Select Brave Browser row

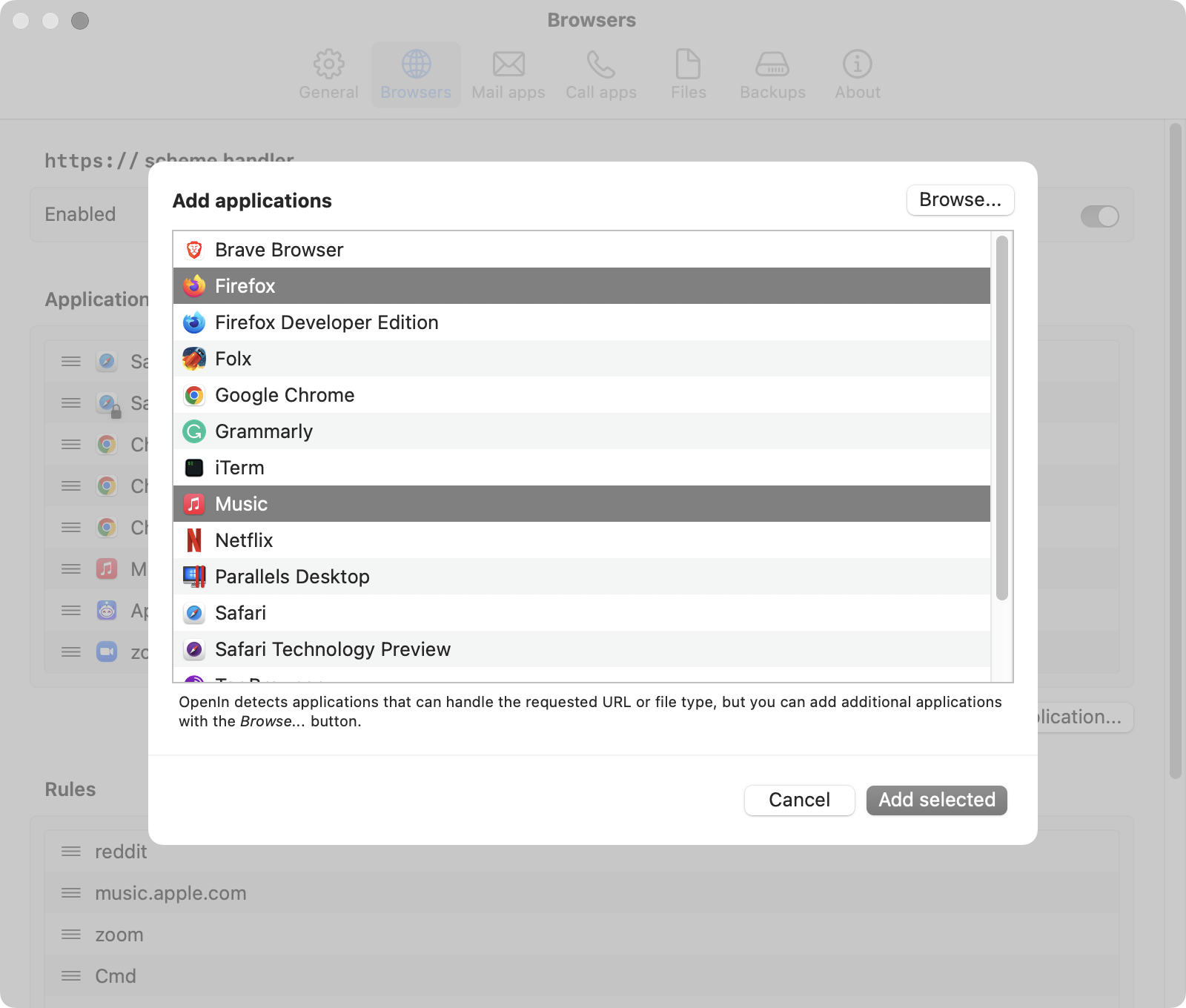[582, 250]
